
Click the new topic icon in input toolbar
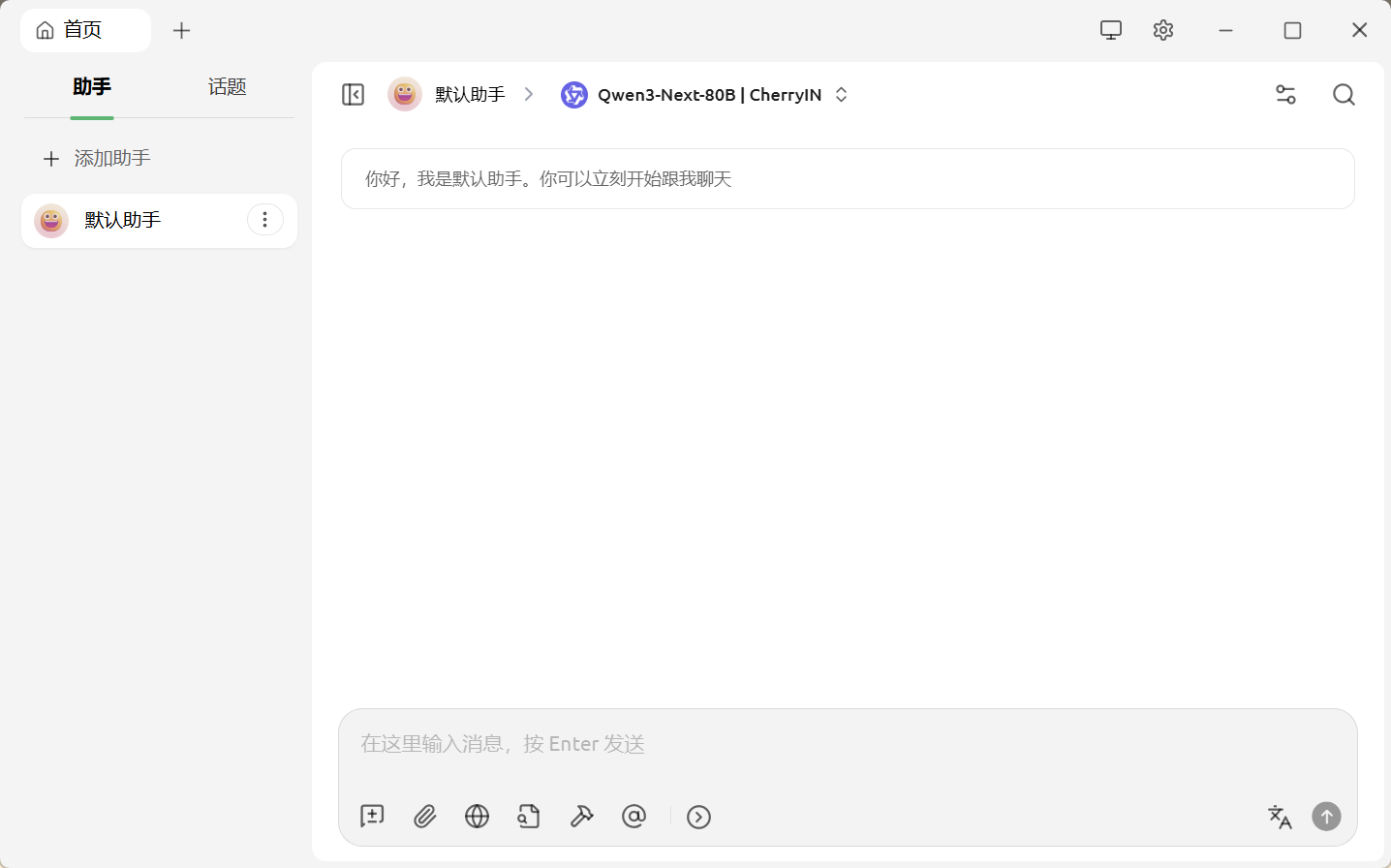(372, 817)
